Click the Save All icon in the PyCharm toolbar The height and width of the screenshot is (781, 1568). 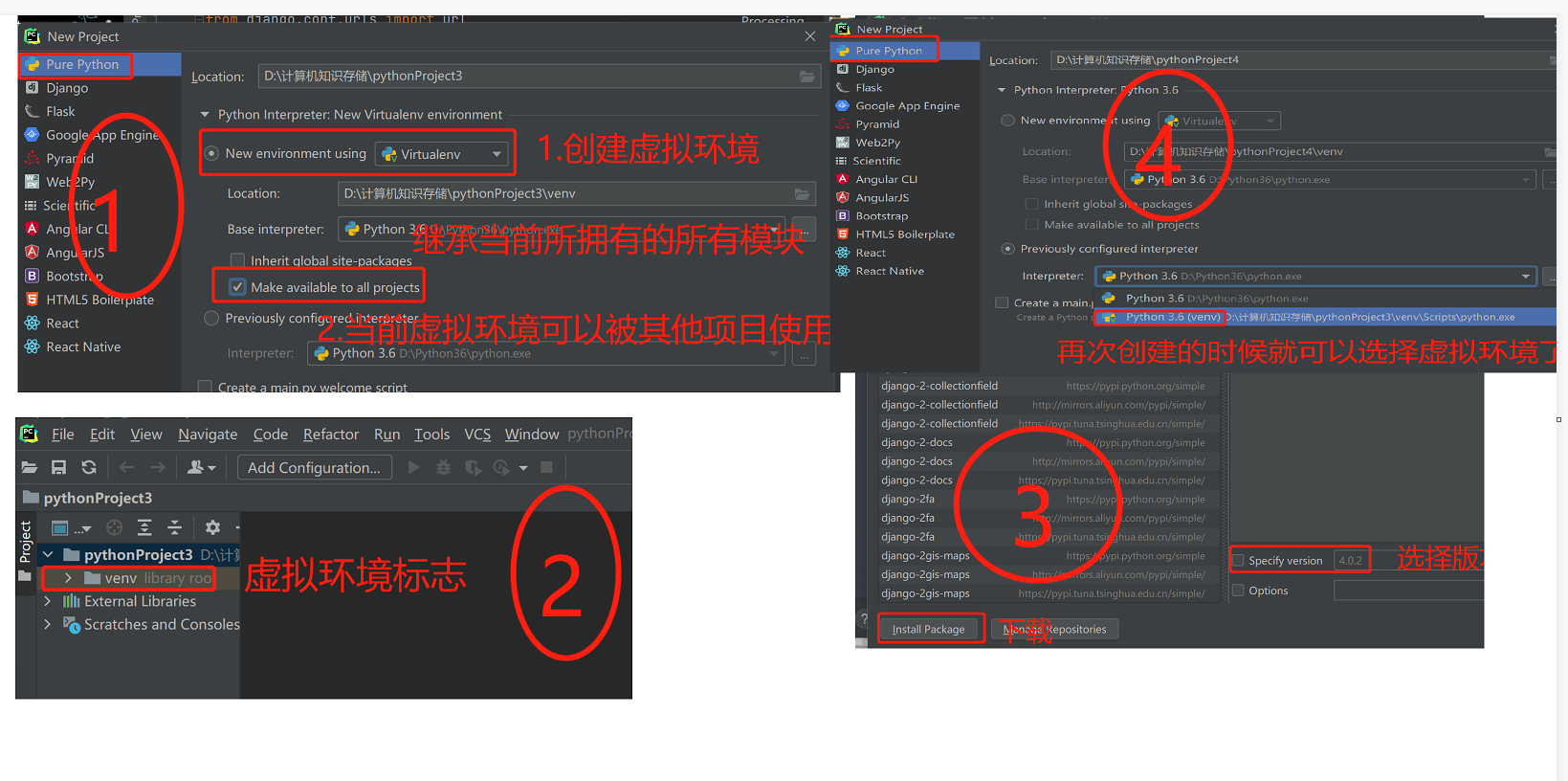58,467
